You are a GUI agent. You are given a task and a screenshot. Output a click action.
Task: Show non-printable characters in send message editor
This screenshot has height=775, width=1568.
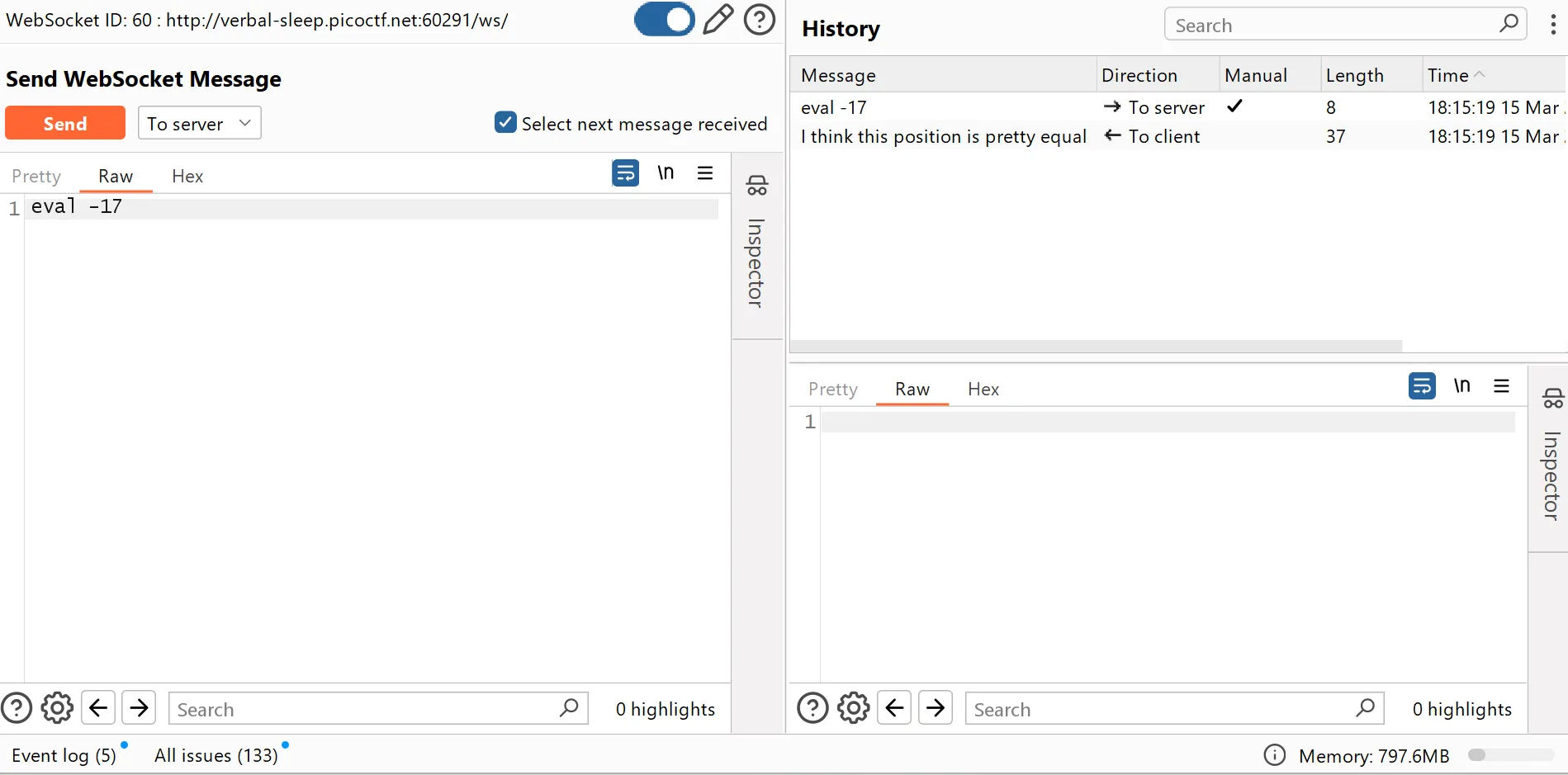click(x=666, y=173)
